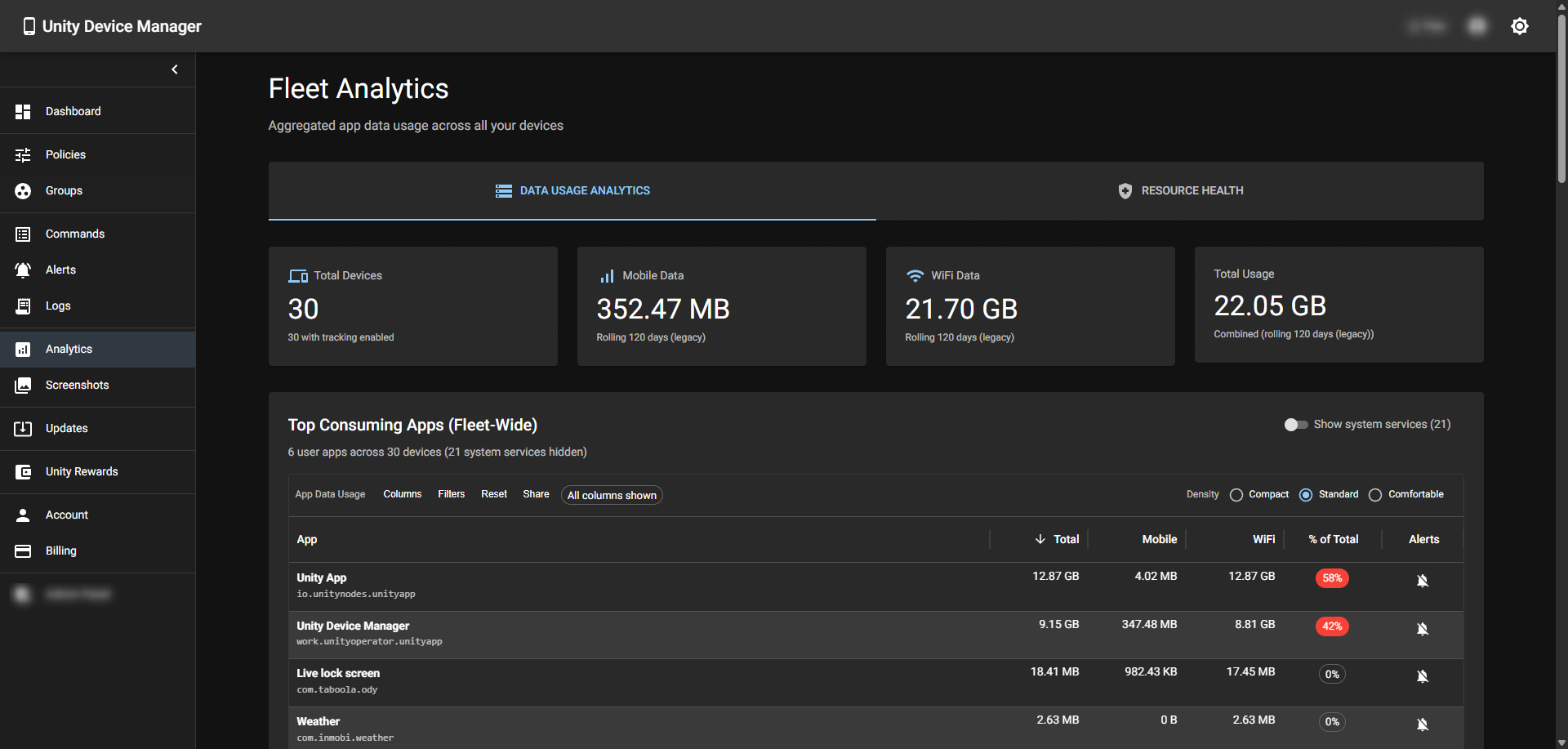Click the Account person icon
This screenshot has height=749, width=1568.
click(23, 515)
